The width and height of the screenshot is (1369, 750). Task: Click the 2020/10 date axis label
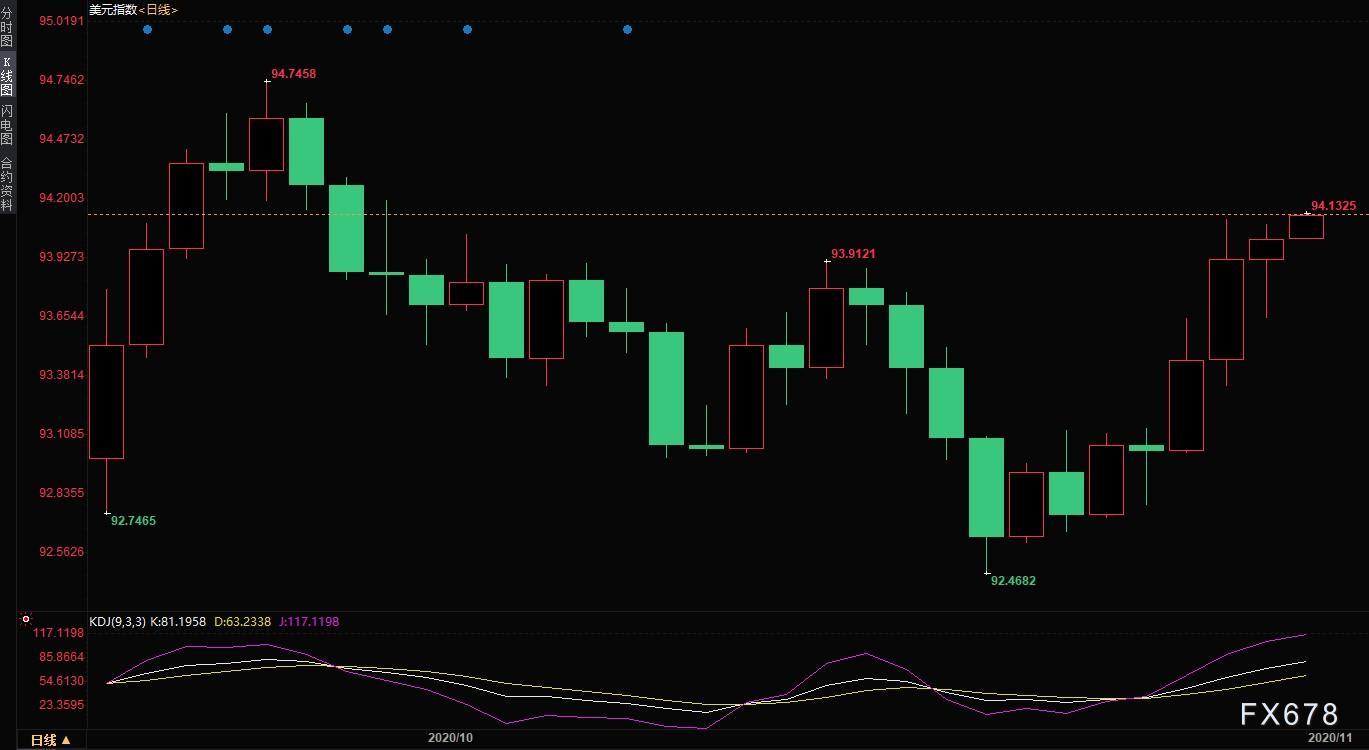click(450, 738)
